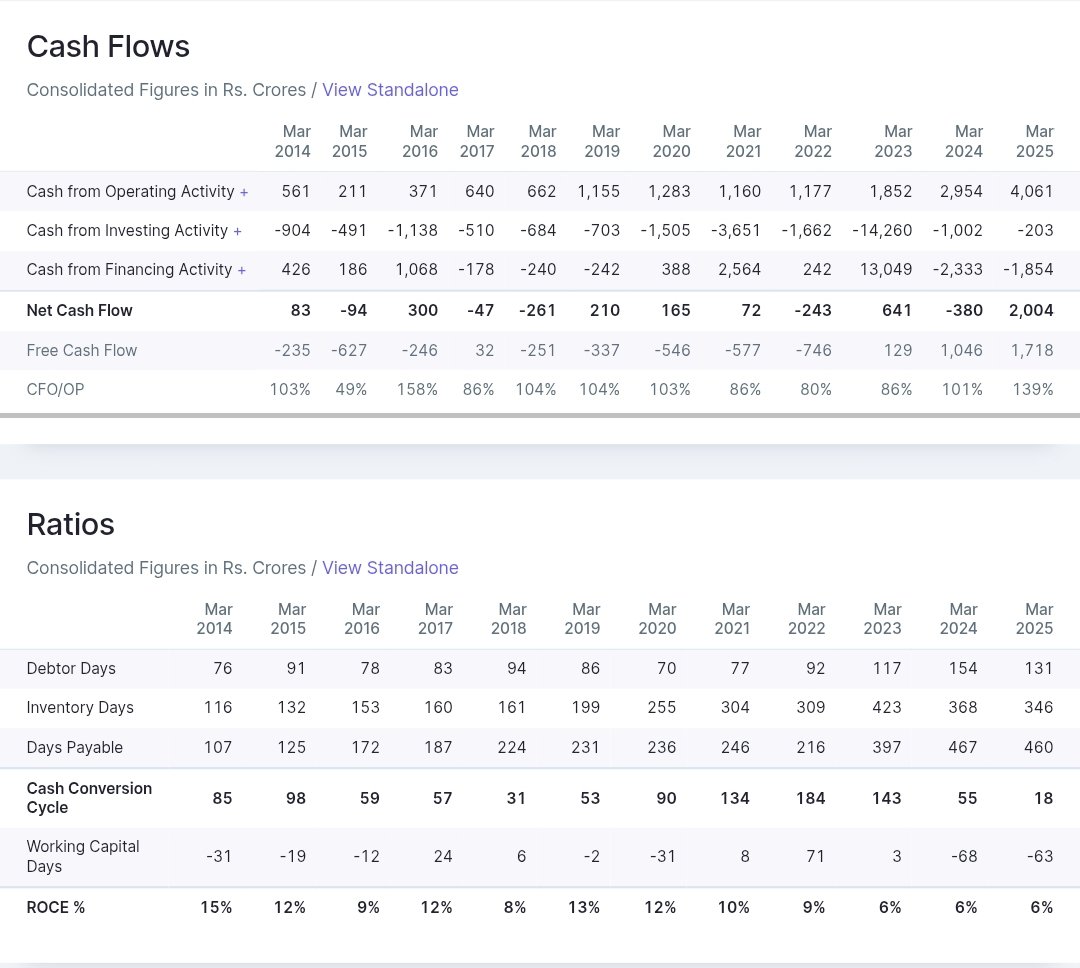Select the Free Cash Flow row label
The image size is (1080, 968).
pyautogui.click(x=82, y=351)
